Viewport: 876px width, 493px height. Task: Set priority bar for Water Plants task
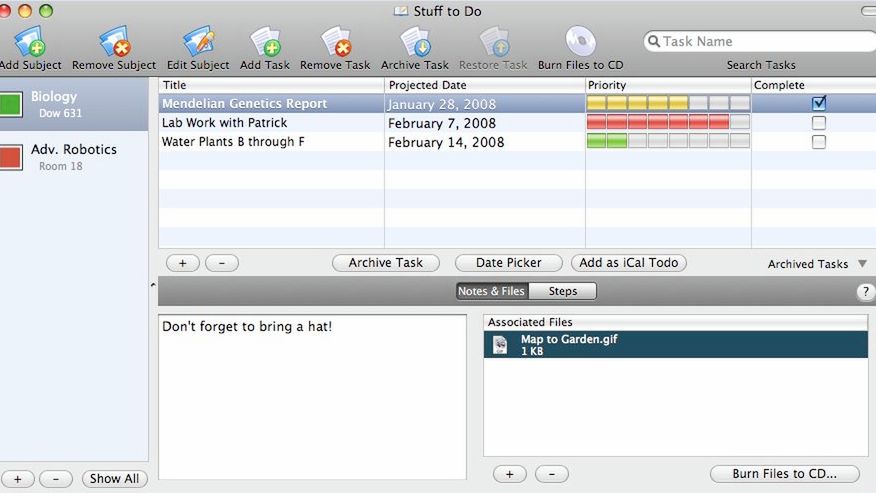click(x=668, y=142)
